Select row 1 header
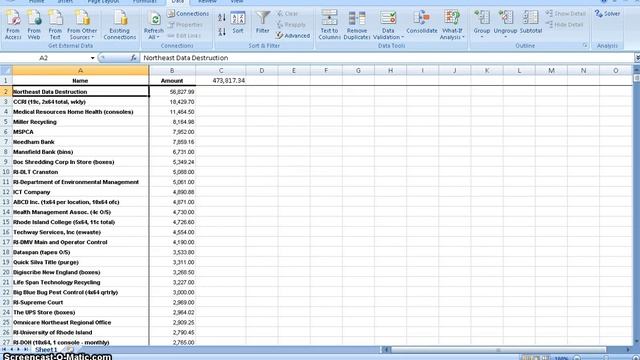The width and height of the screenshot is (640, 360). pyautogui.click(x=6, y=81)
